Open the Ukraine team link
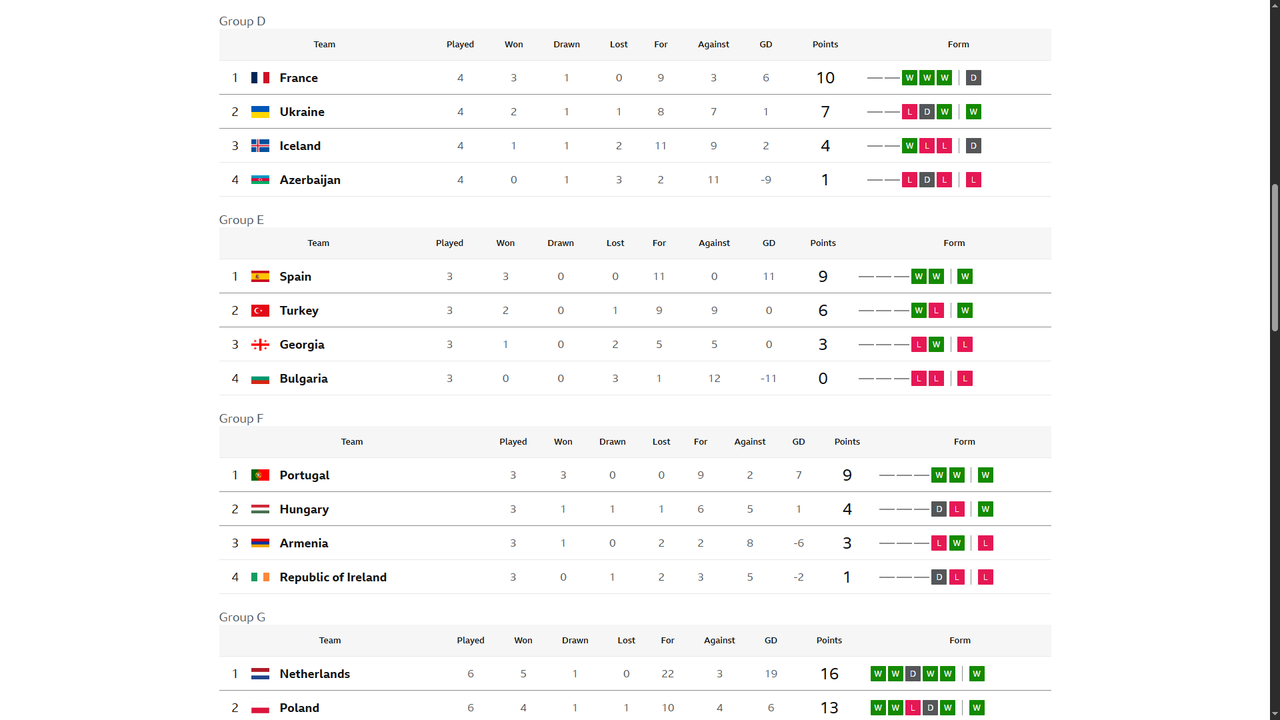This screenshot has height=720, width=1280. (302, 112)
